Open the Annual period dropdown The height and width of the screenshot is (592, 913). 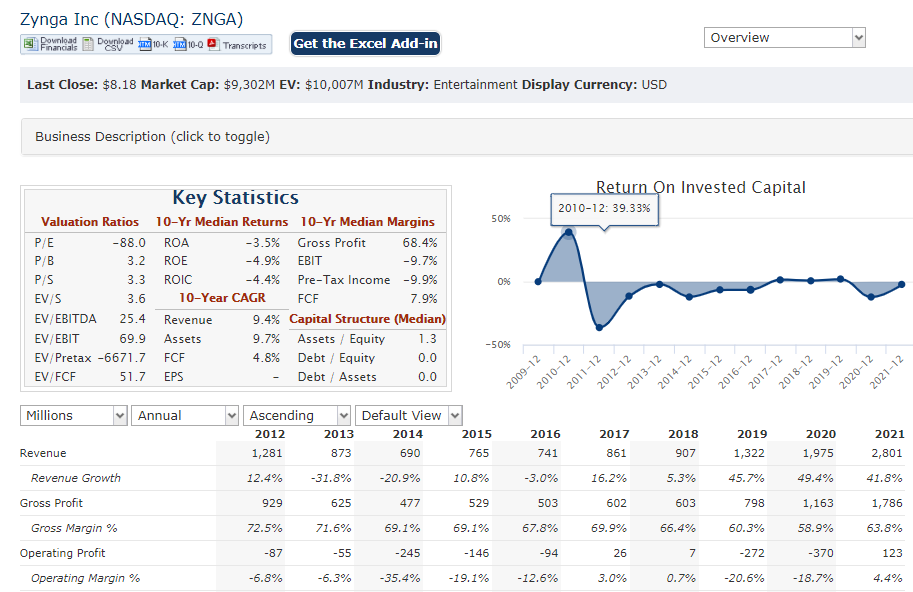[x=185, y=416]
